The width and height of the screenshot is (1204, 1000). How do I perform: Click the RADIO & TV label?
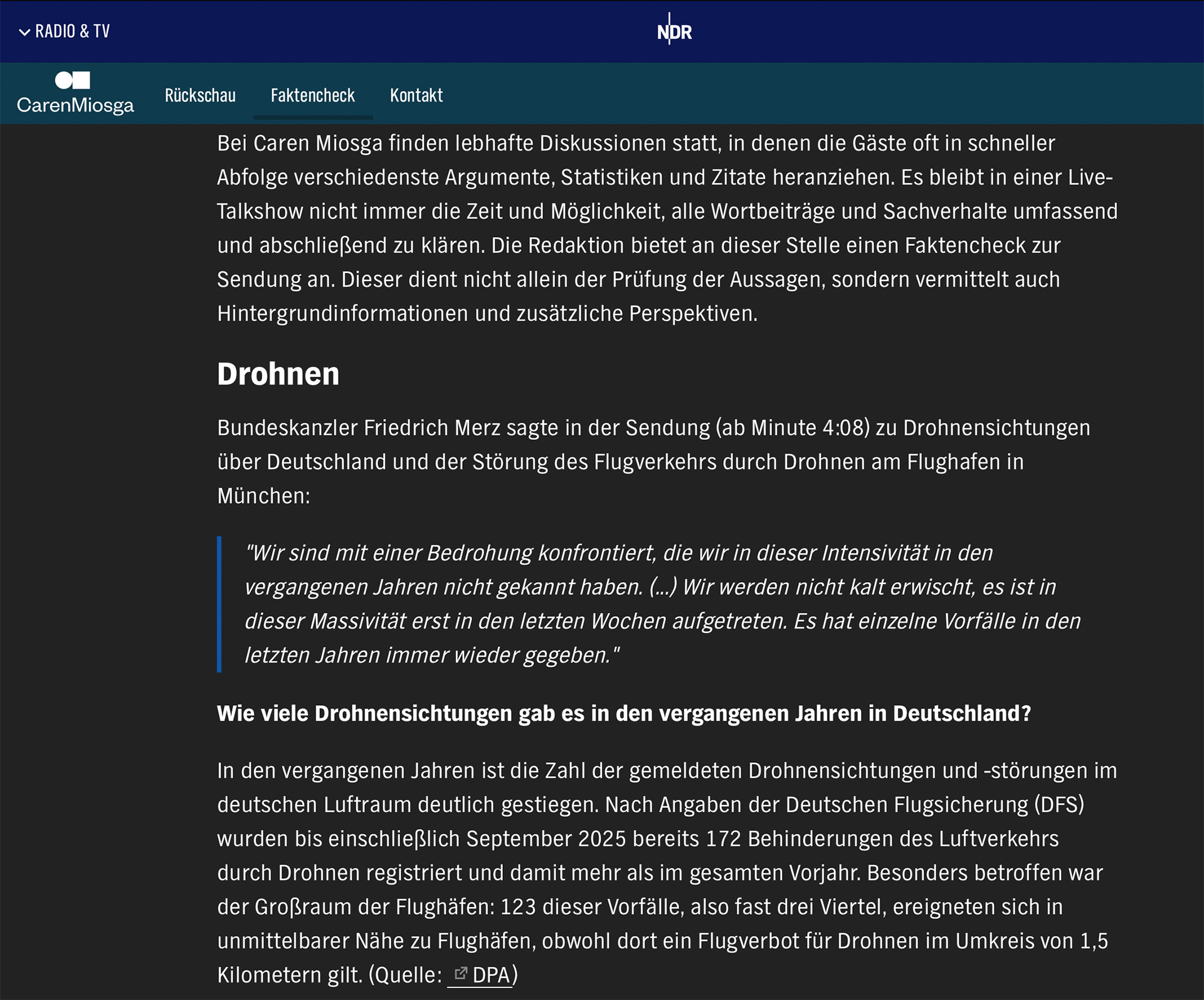click(72, 31)
